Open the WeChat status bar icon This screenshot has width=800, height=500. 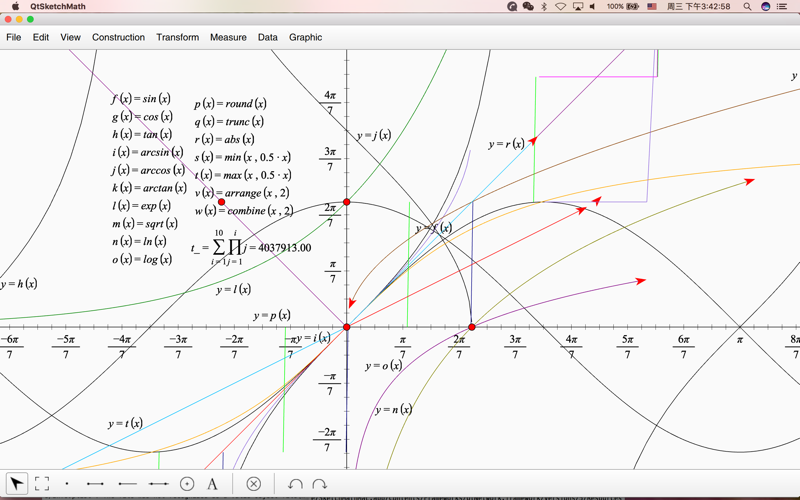click(x=528, y=6)
